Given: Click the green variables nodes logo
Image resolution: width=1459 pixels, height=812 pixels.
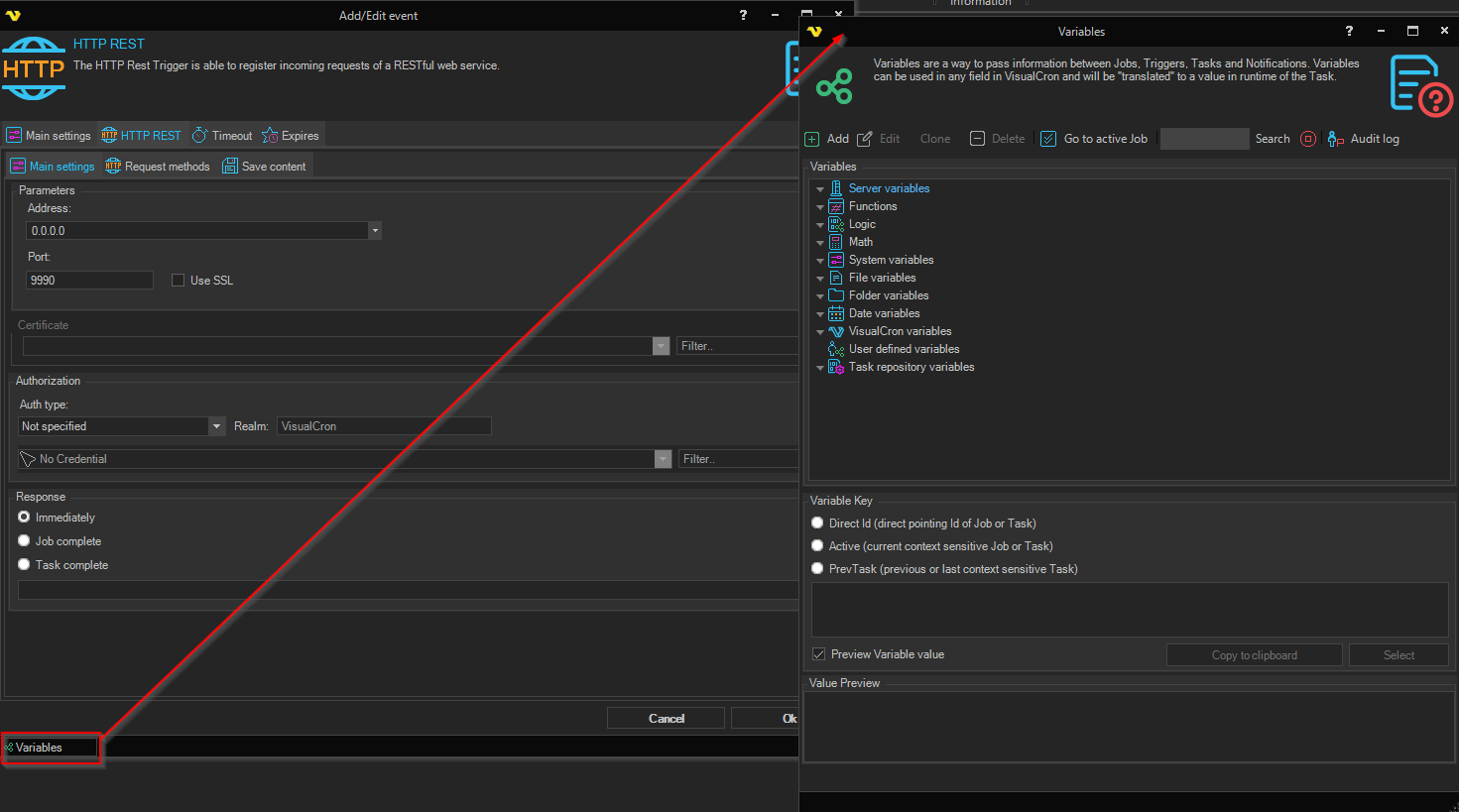Looking at the screenshot, I should (x=834, y=86).
